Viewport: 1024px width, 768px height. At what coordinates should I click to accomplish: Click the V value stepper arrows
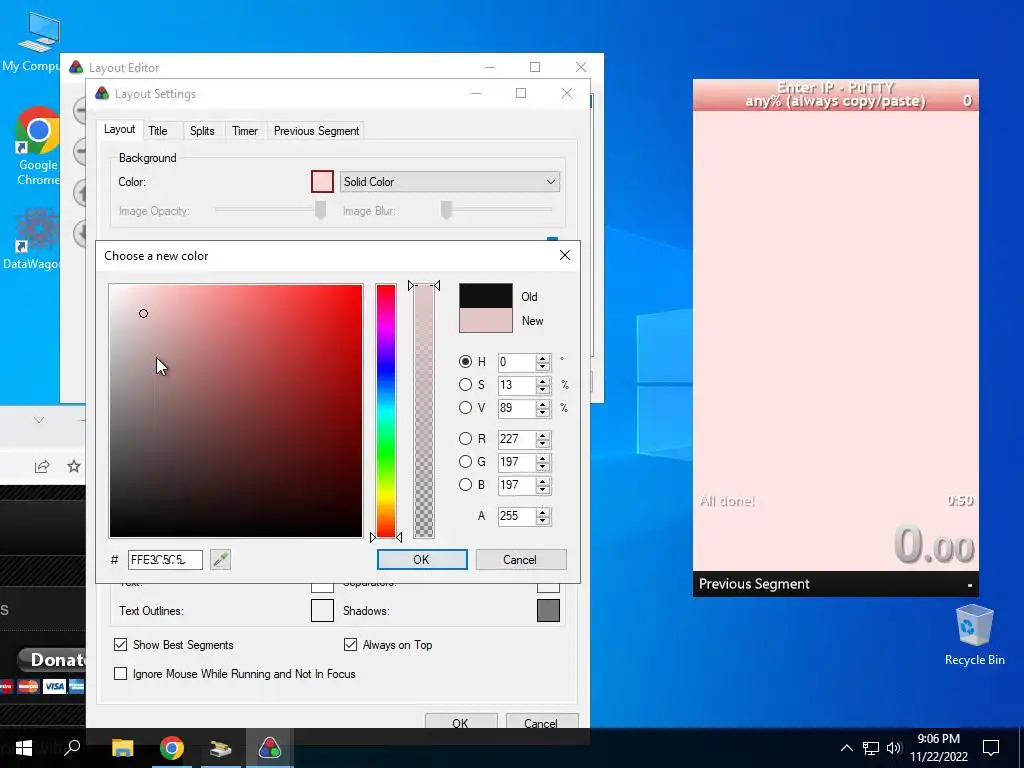click(x=542, y=408)
